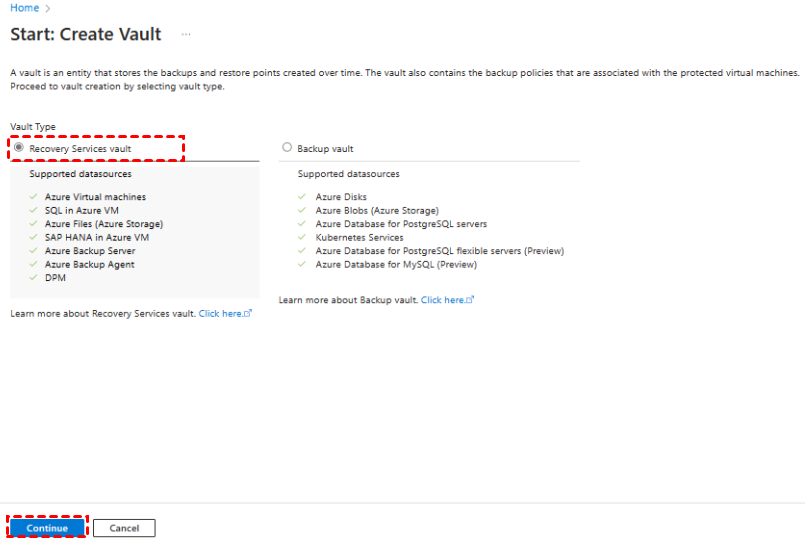Click checkmark icon next to SAP HANA in Azure VM
This screenshot has width=810, height=540.
pos(34,238)
